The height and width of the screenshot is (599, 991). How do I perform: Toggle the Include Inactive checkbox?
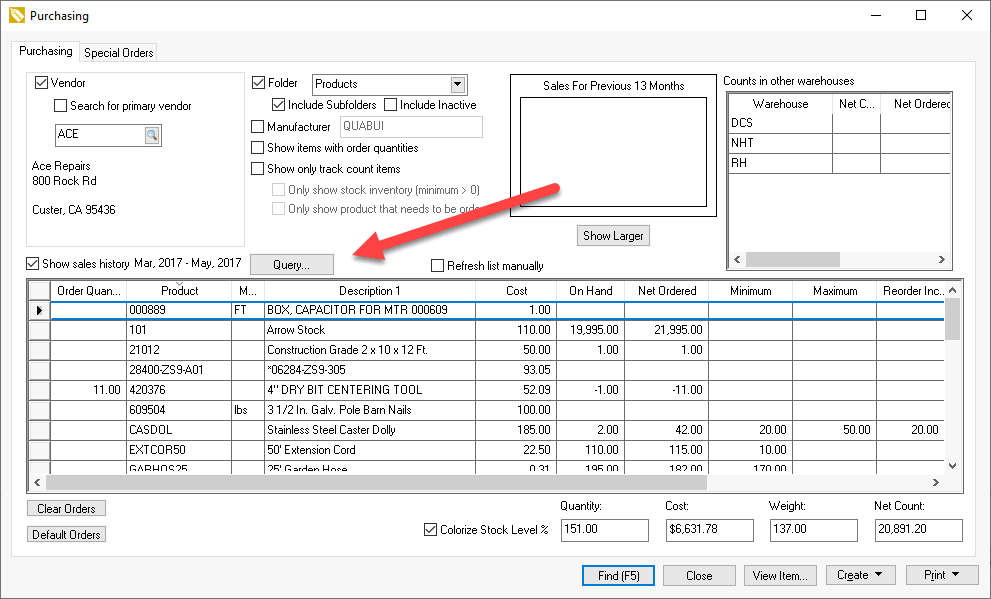(391, 105)
